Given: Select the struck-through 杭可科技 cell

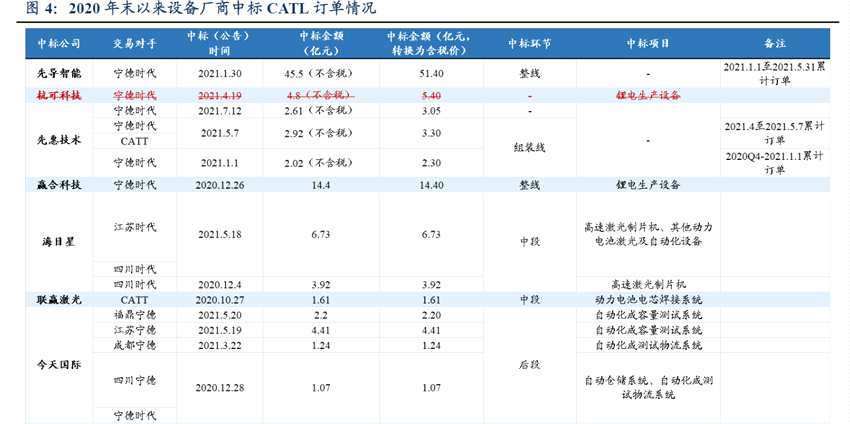Looking at the screenshot, I should coord(59,95).
